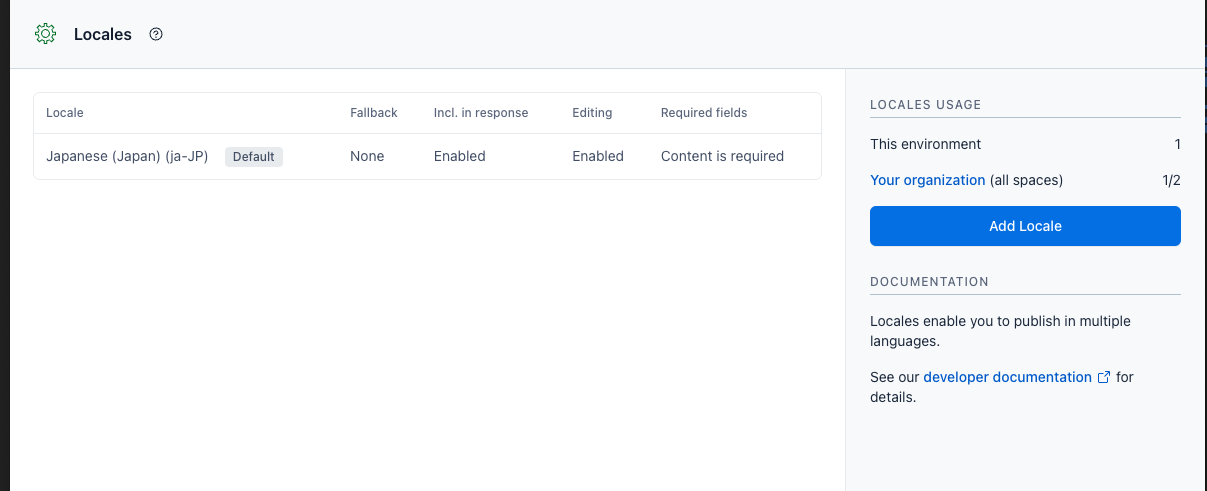
Task: Click the Locales page title
Action: point(103,34)
